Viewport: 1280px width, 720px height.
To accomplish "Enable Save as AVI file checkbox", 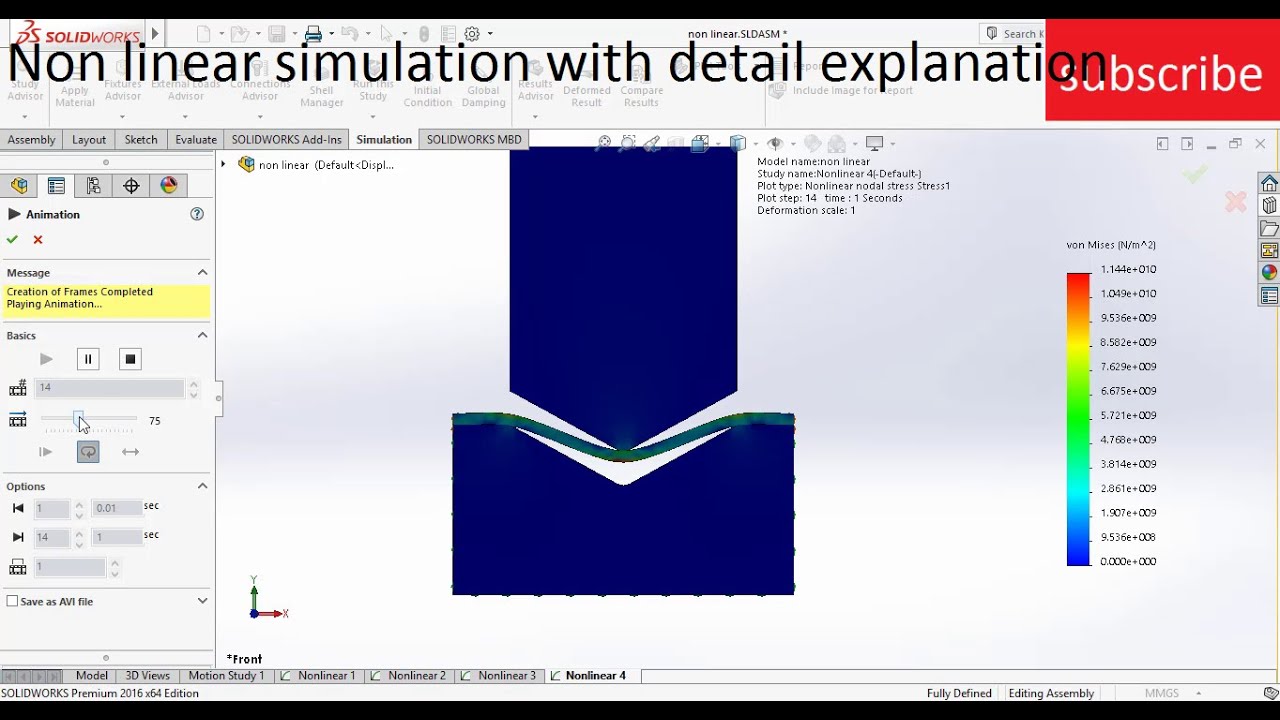I will pyautogui.click(x=12, y=601).
